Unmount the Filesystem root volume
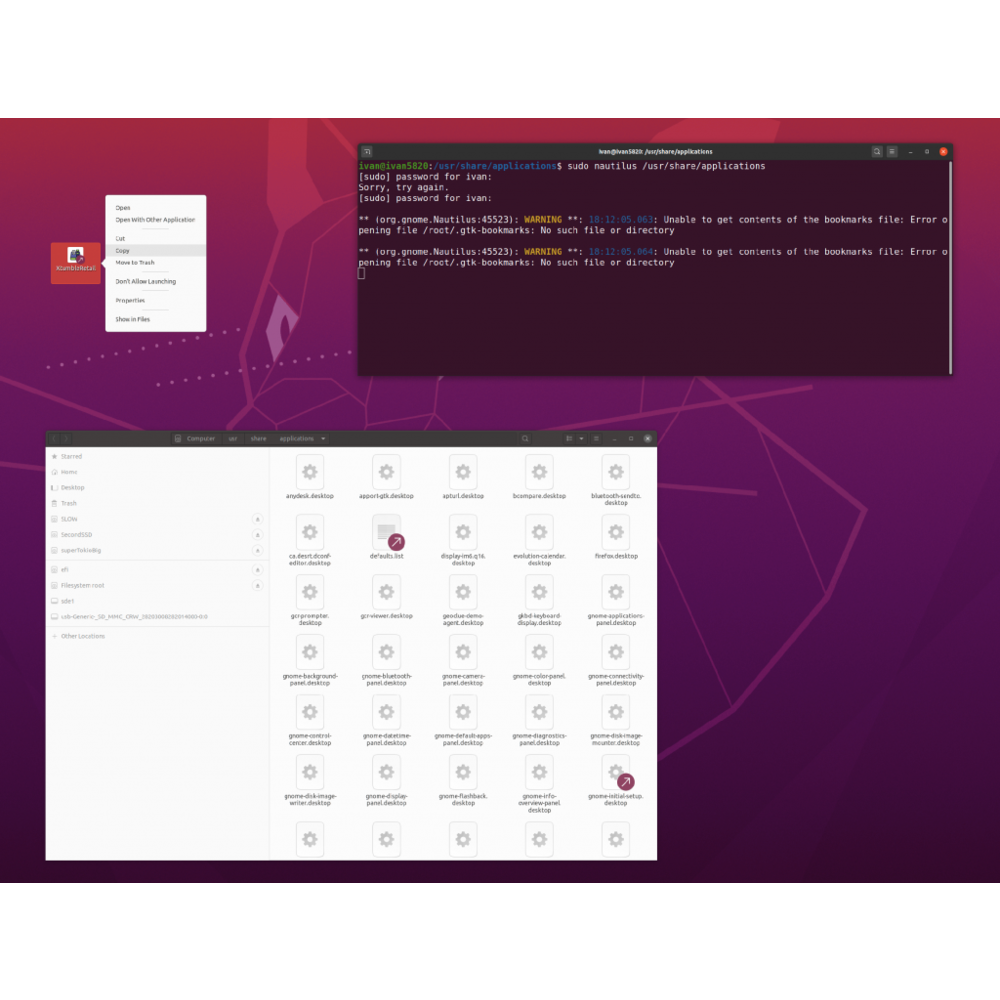1000x1000 pixels. 257,585
